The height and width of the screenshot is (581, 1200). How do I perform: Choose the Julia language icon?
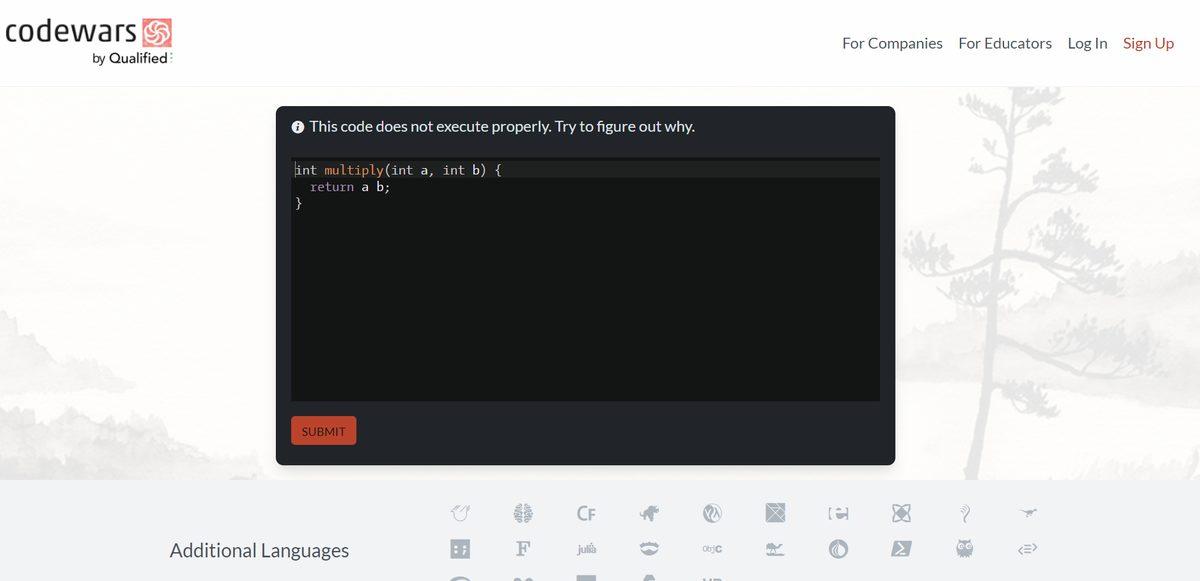click(586, 549)
